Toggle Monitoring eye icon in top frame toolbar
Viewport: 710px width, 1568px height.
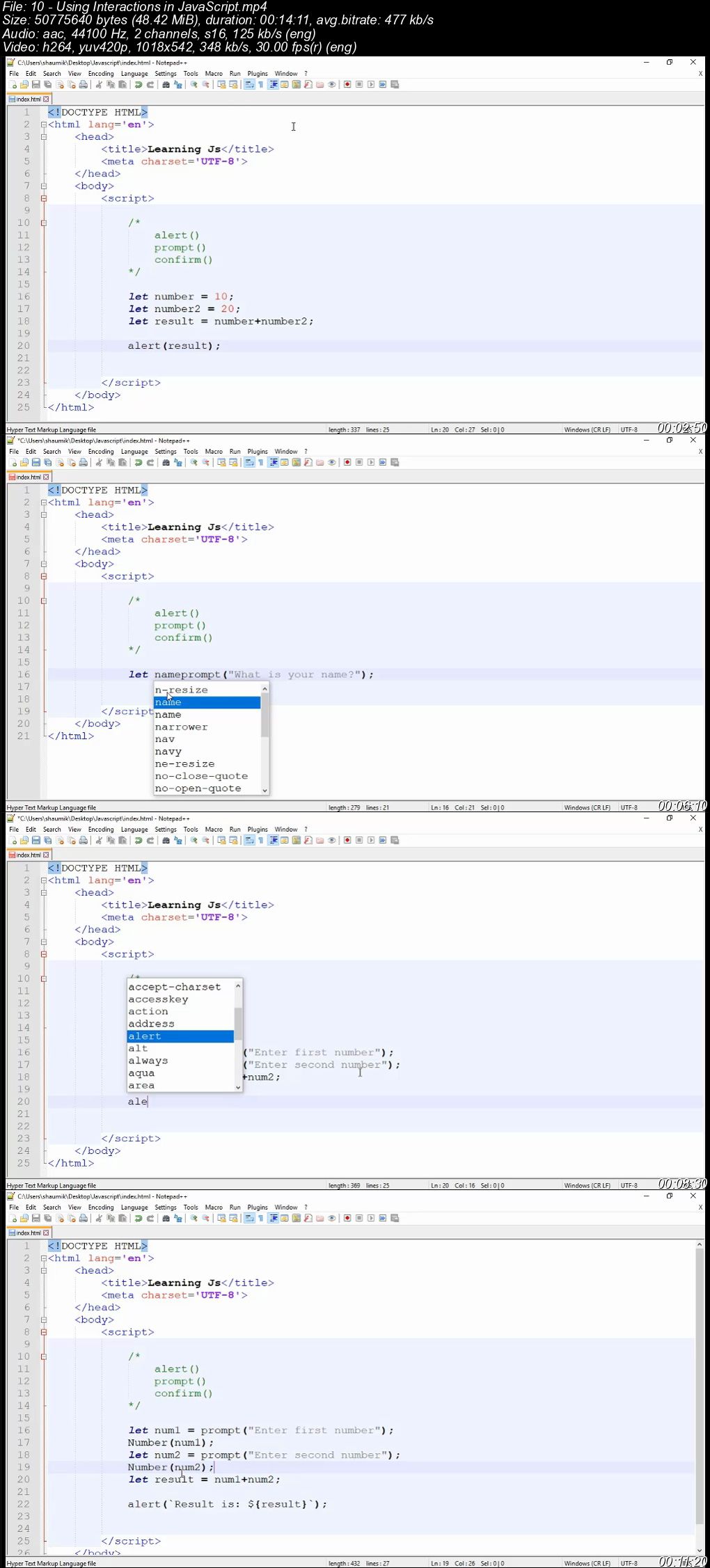pos(331,85)
